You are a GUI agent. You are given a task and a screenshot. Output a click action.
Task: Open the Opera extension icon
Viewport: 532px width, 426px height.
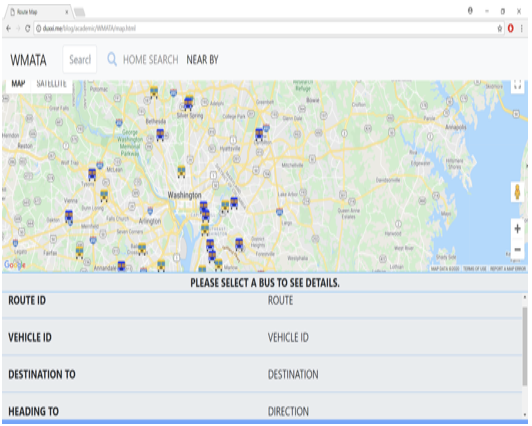pyautogui.click(x=510, y=28)
